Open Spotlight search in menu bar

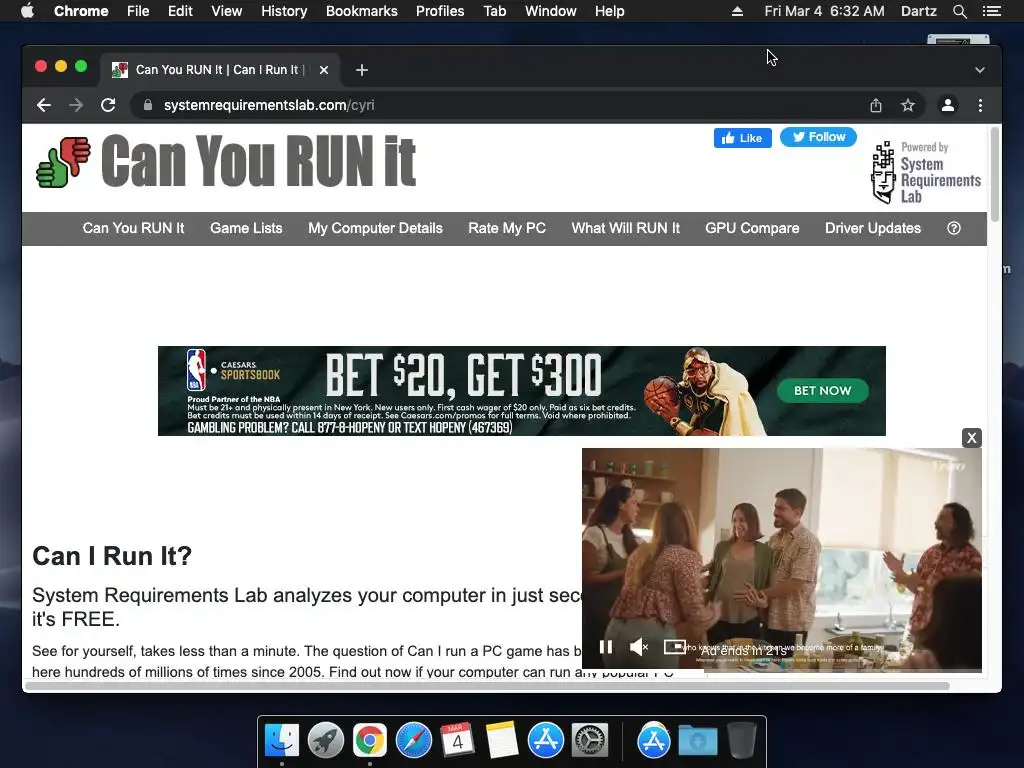point(959,11)
